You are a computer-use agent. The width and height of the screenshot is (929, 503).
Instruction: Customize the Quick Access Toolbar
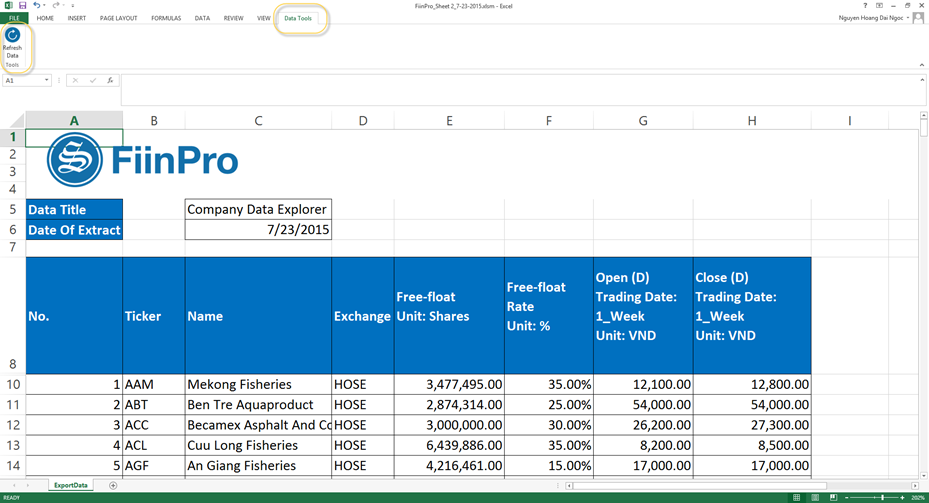72,5
